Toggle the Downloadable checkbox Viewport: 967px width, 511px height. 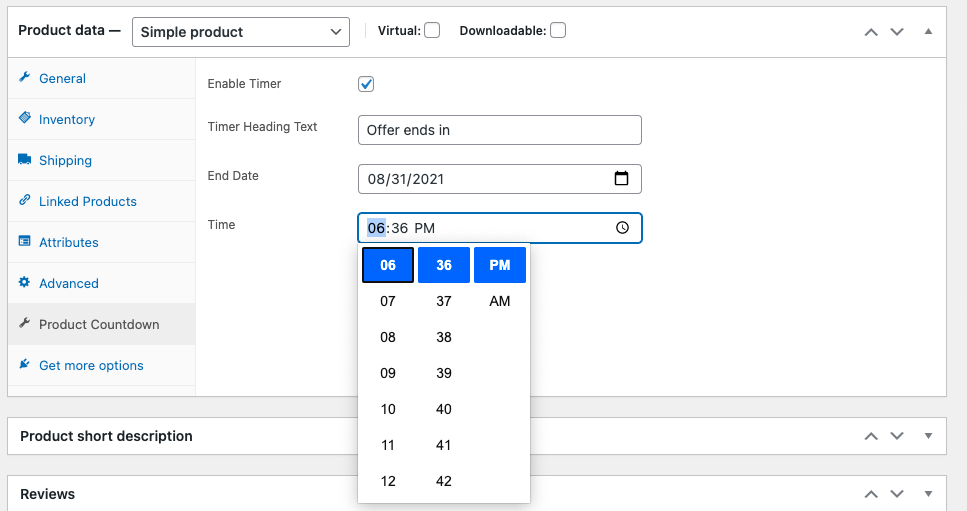558,30
